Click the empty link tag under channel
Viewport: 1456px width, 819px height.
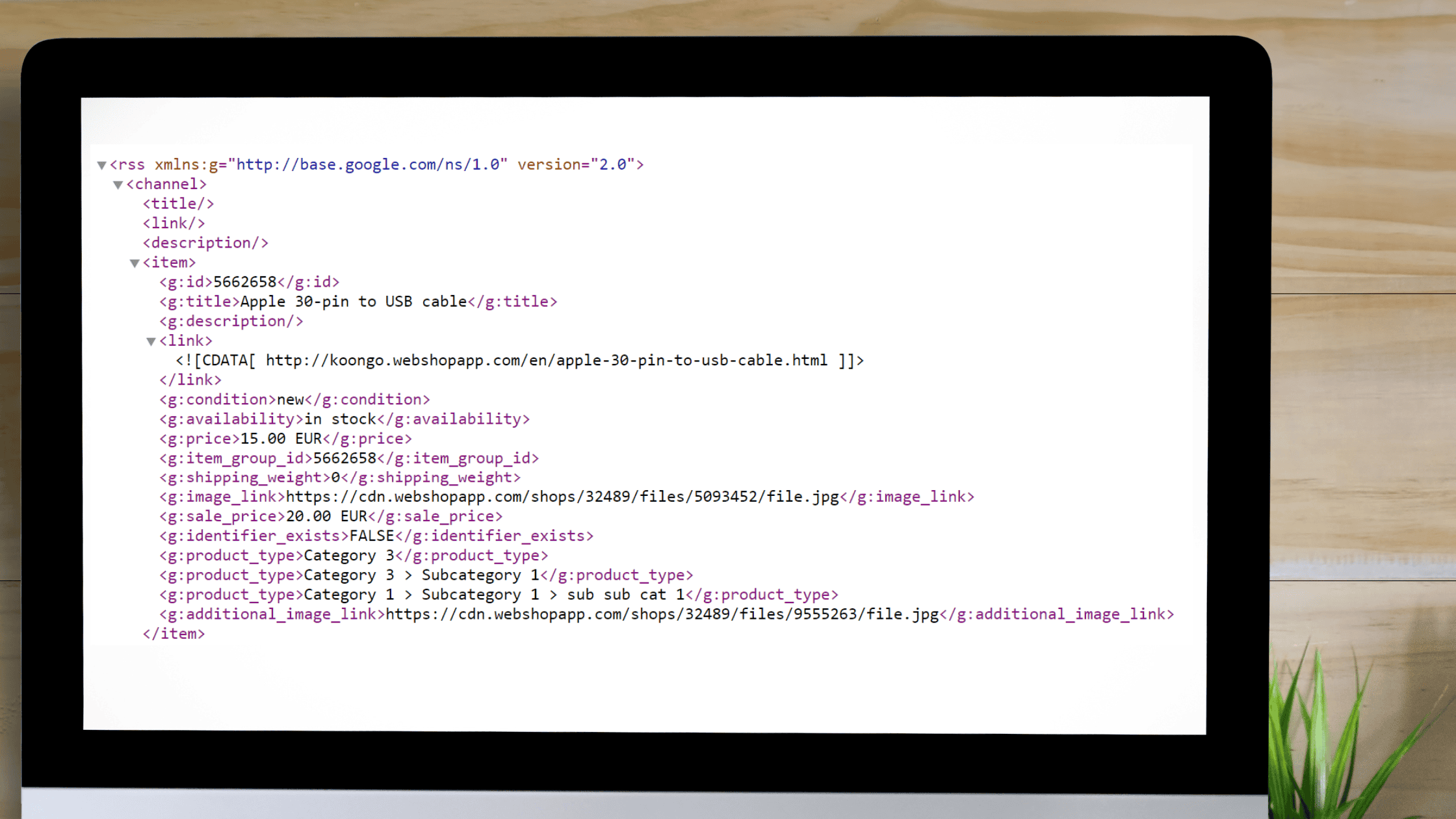click(174, 223)
